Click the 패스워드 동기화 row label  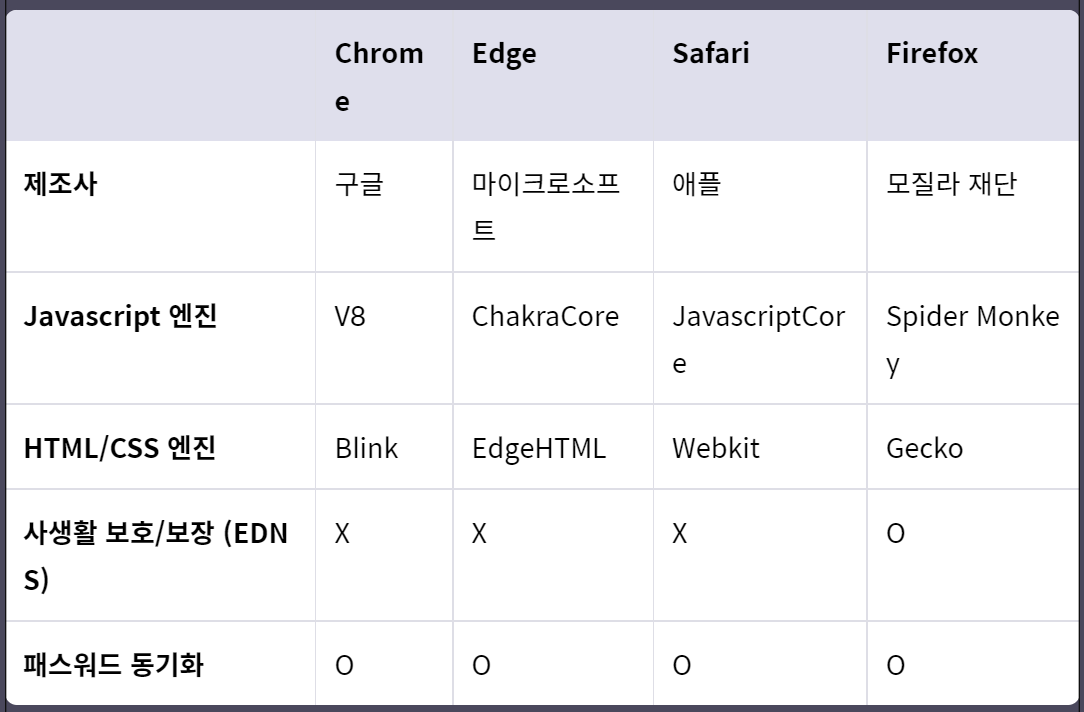113,665
